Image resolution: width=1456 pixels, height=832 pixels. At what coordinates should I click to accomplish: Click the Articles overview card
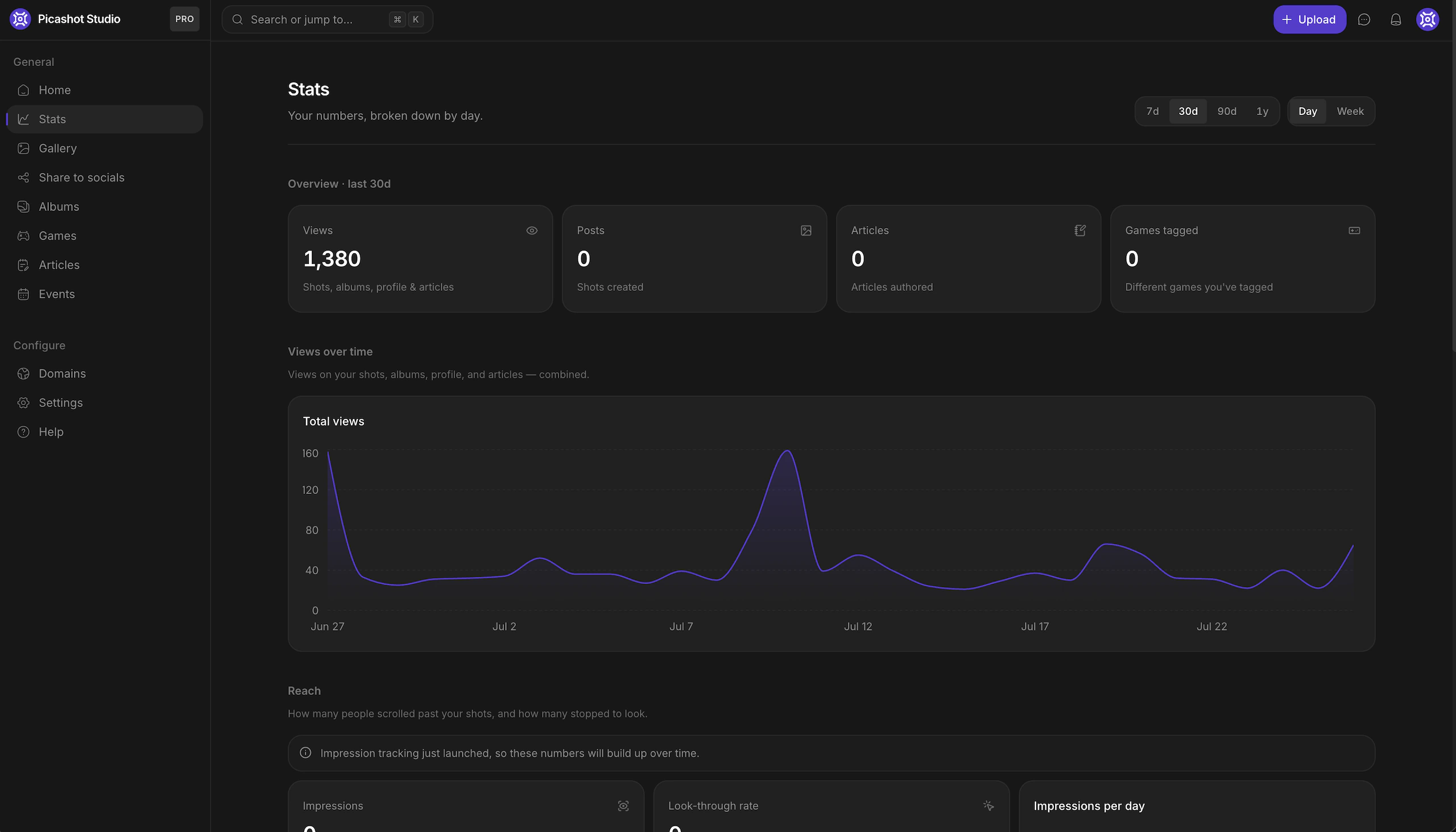pyautogui.click(x=969, y=259)
